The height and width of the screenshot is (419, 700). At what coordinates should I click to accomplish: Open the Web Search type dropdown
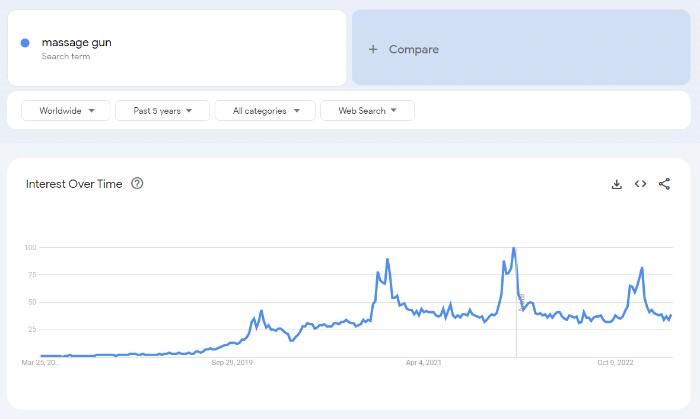(x=367, y=111)
